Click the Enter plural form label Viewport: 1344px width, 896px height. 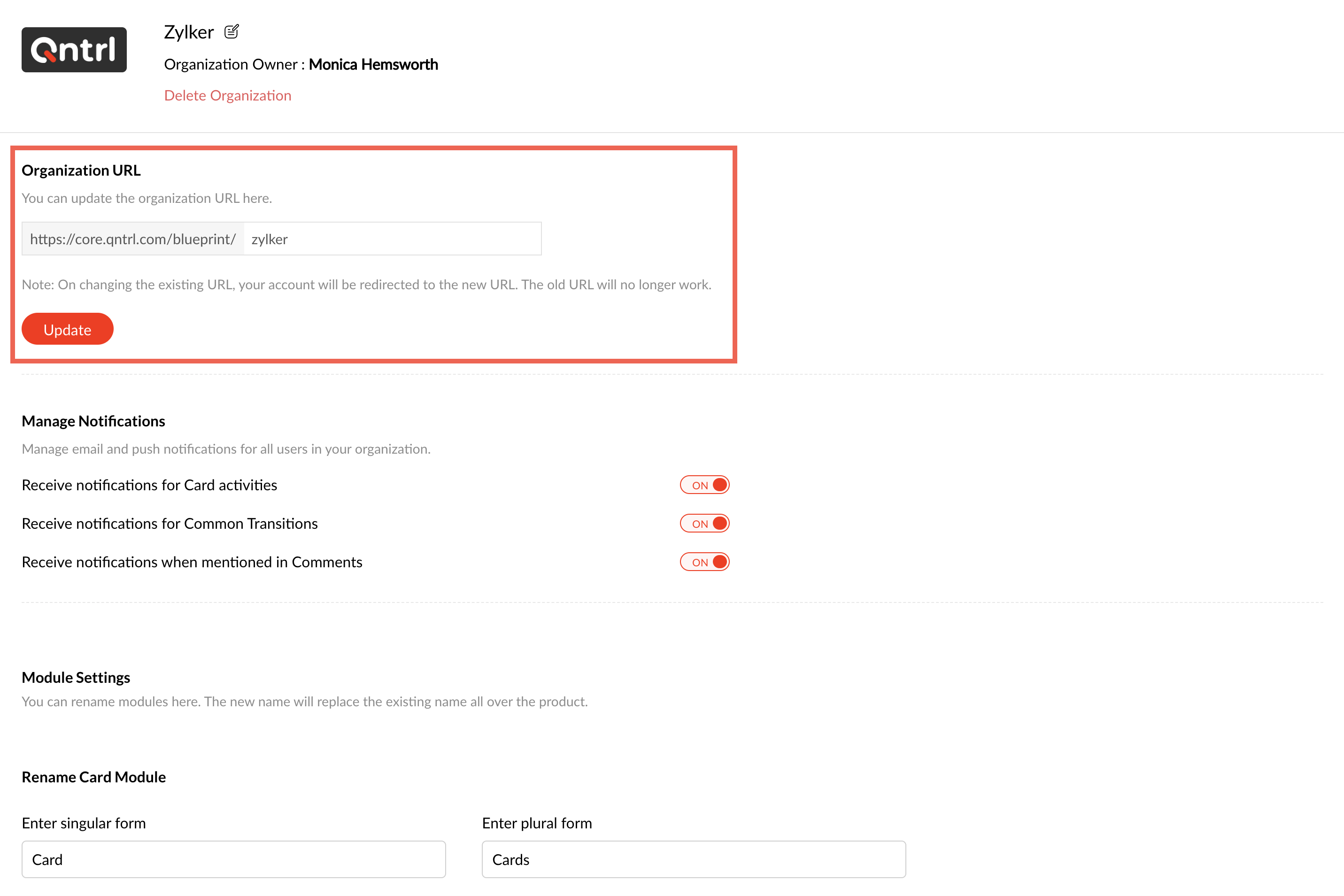(x=537, y=823)
